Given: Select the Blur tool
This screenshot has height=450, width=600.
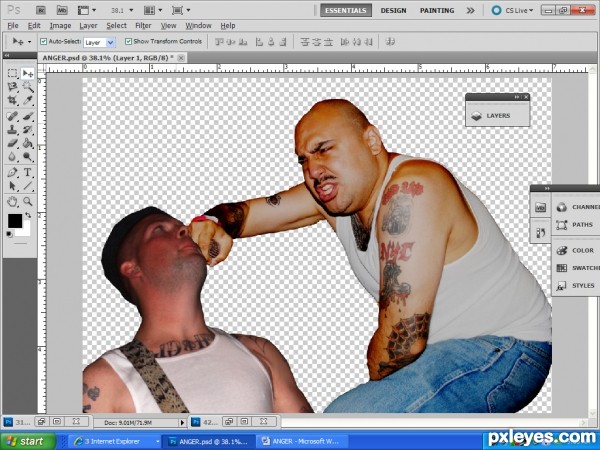Looking at the screenshot, I should 13,157.
